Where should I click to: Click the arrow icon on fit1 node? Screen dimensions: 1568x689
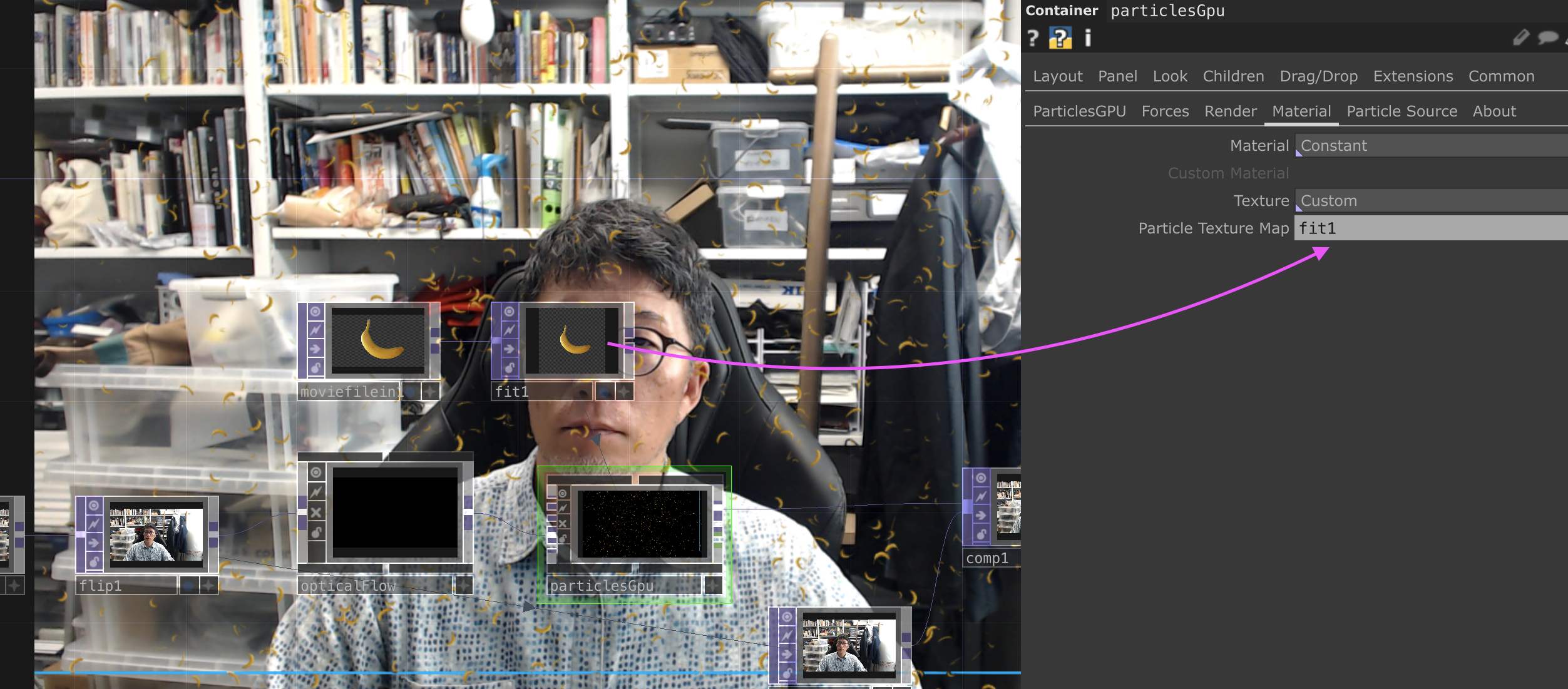click(x=509, y=349)
